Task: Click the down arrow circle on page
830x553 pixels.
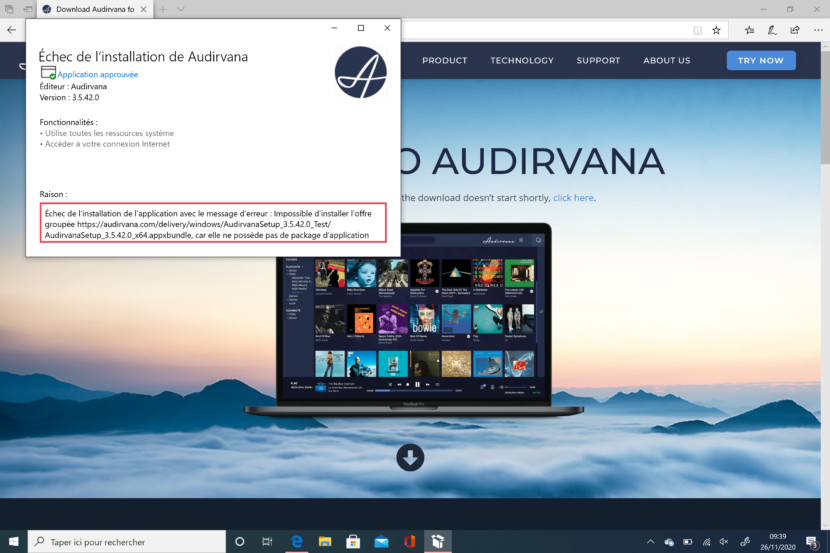Action: pos(410,457)
